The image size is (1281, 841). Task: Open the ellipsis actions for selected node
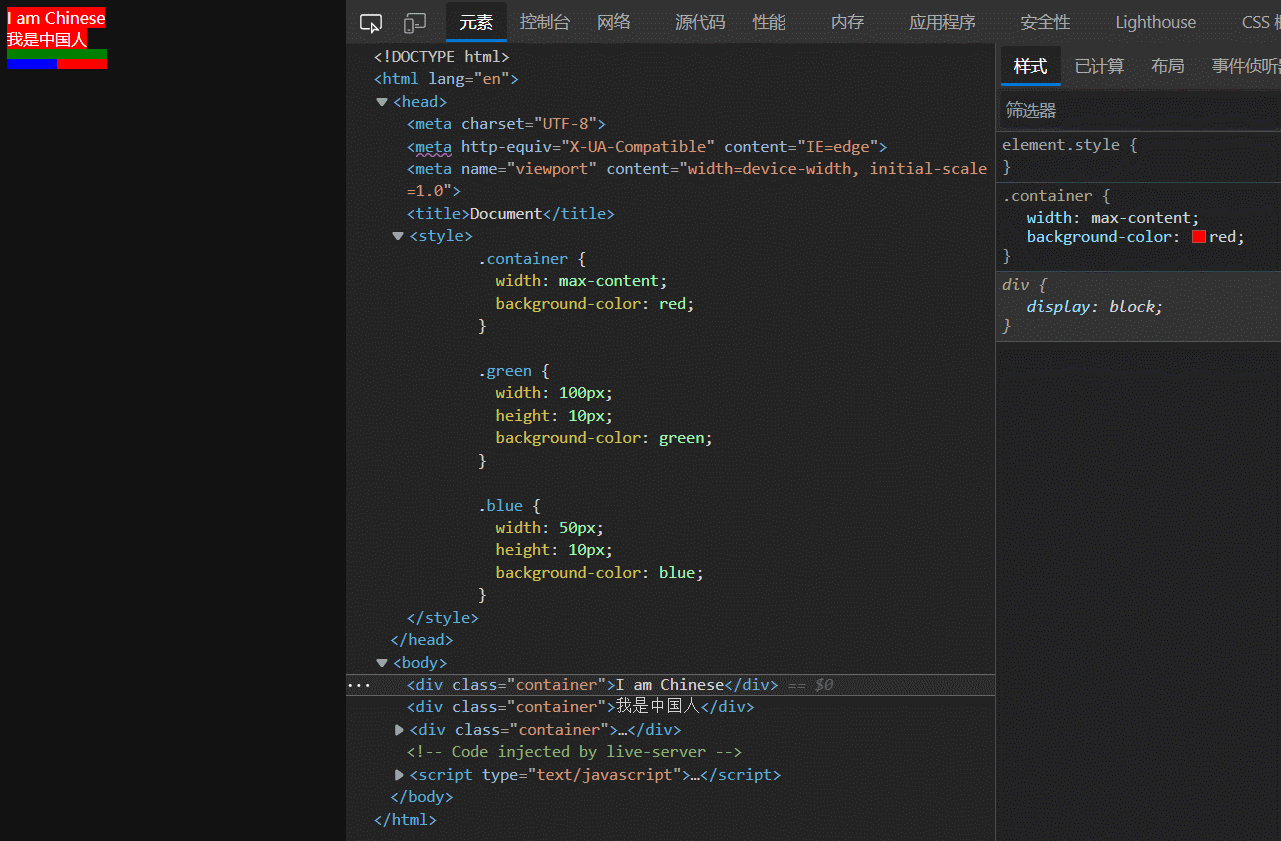(x=358, y=685)
